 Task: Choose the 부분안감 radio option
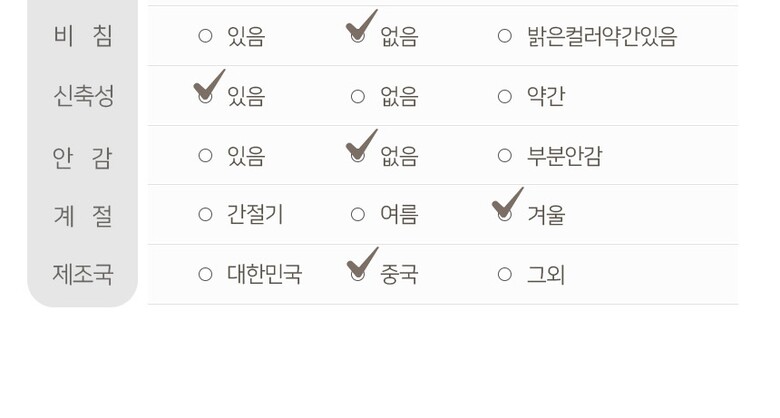[x=505, y=156]
